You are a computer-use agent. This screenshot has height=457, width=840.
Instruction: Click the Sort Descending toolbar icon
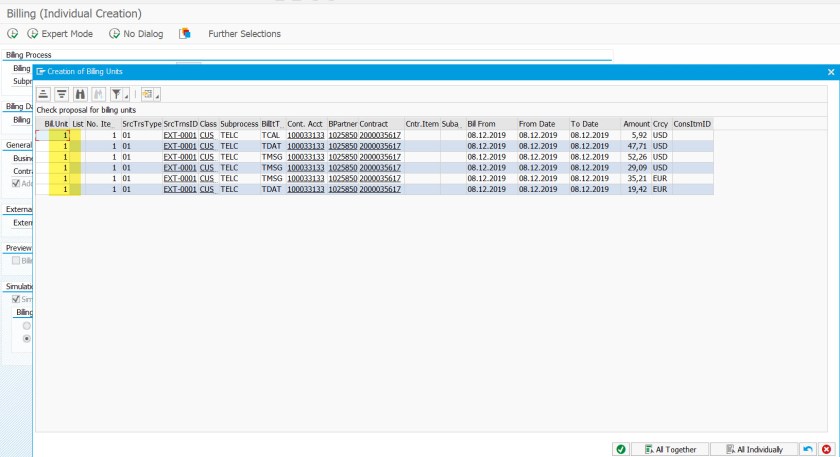[x=61, y=94]
